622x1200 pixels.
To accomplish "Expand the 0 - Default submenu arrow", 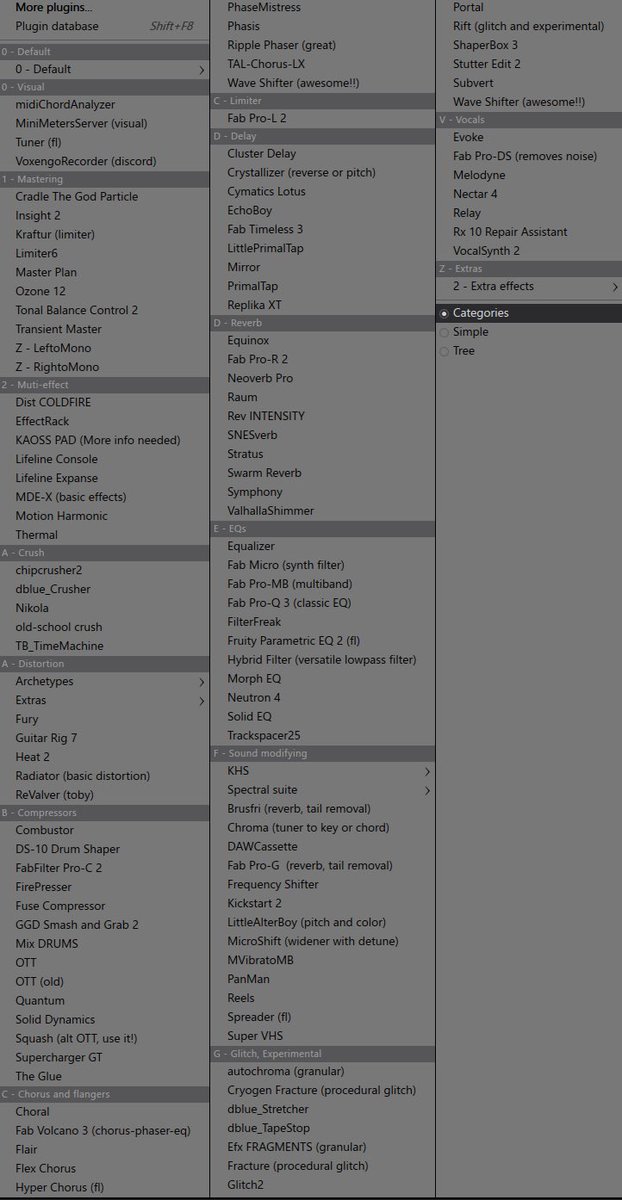I will pyautogui.click(x=202, y=70).
